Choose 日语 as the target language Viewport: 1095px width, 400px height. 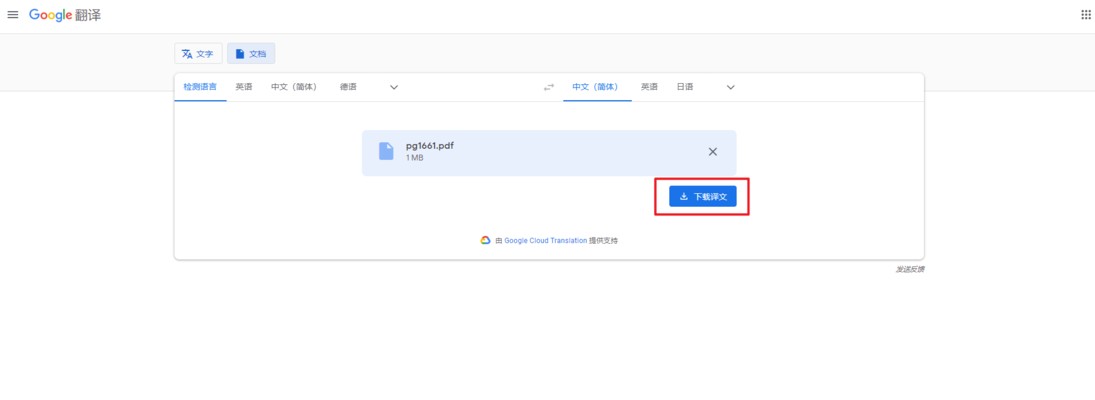tap(685, 87)
